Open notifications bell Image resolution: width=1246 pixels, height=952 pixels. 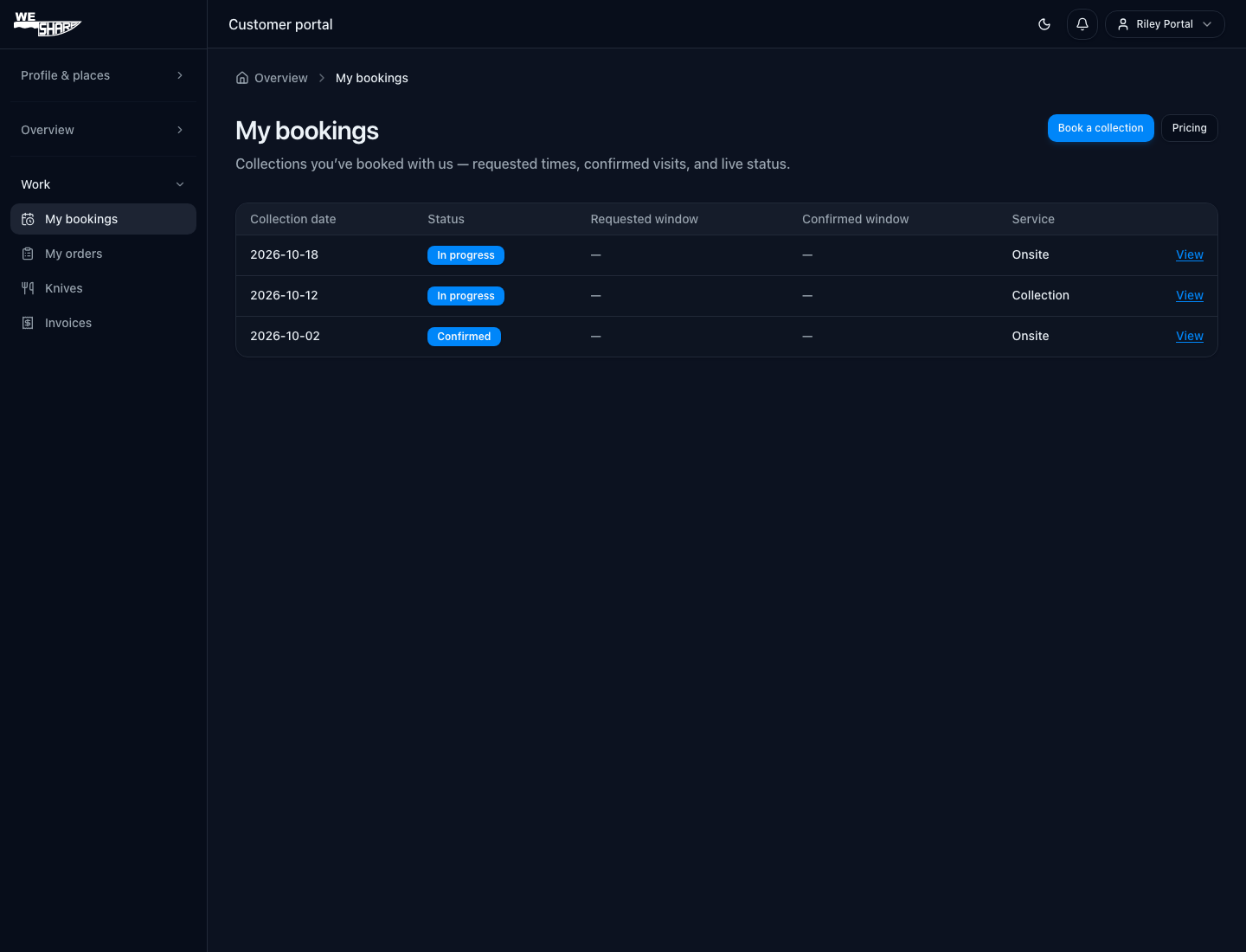(x=1082, y=24)
